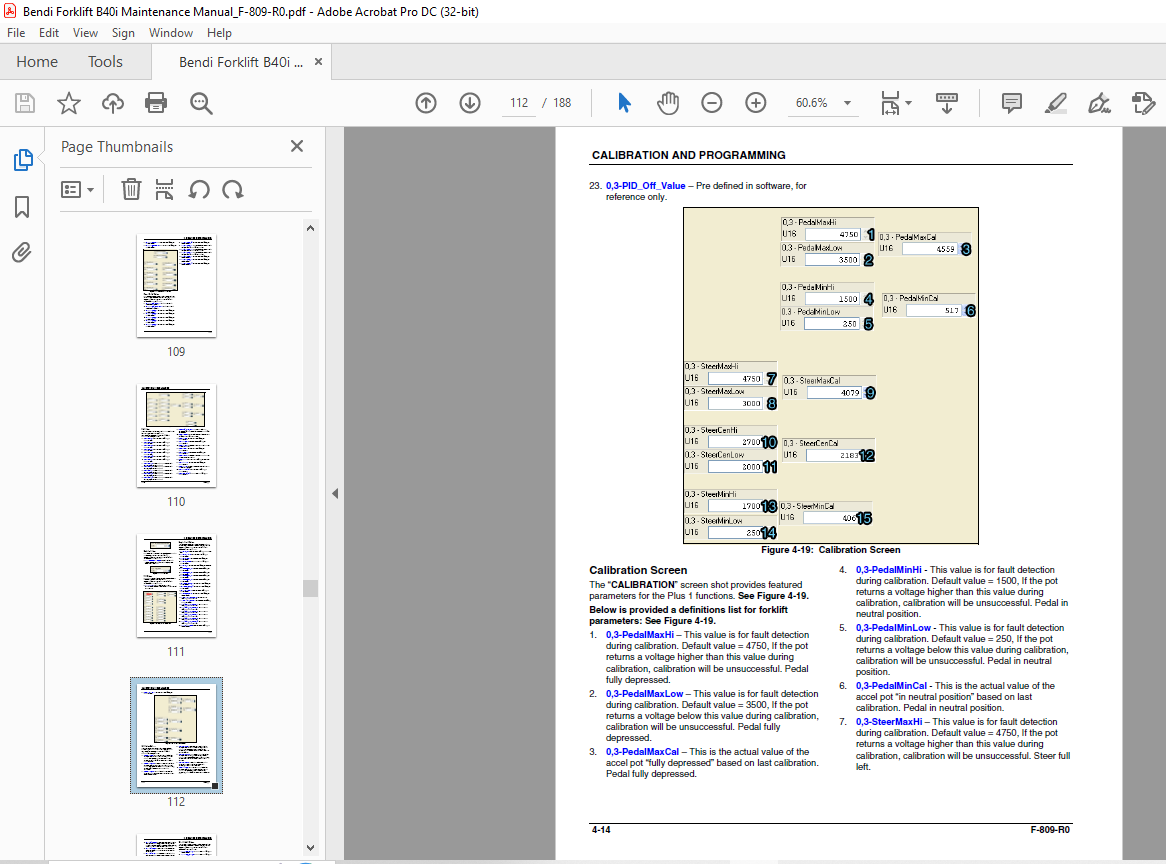Click the Calibration Screen heading text

(638, 570)
